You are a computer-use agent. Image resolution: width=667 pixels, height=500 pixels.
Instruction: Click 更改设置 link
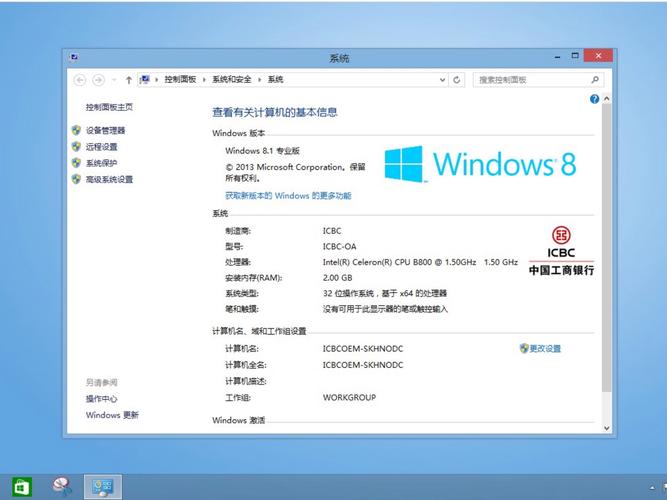(x=545, y=349)
